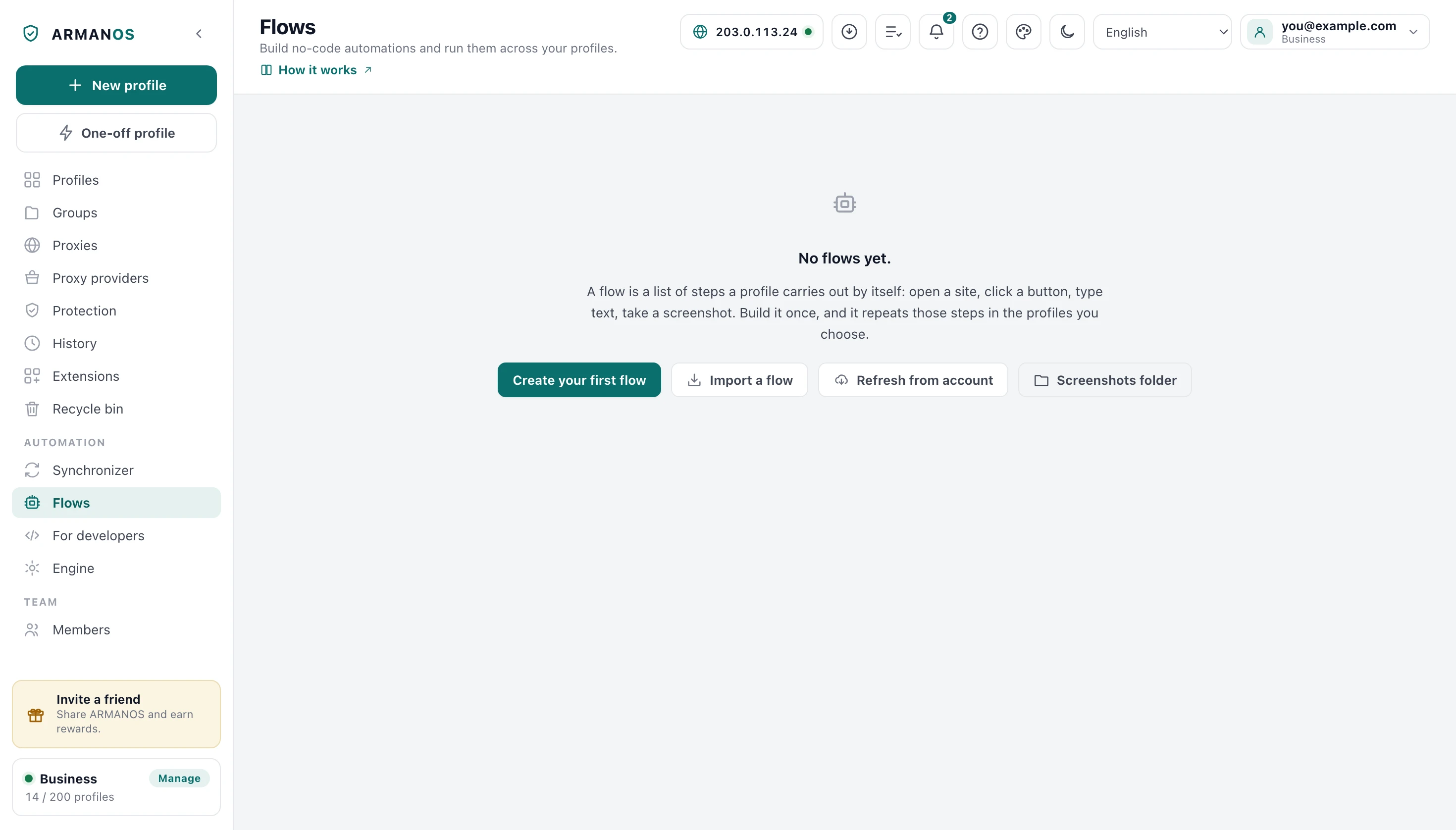Open How it works link

(316, 70)
